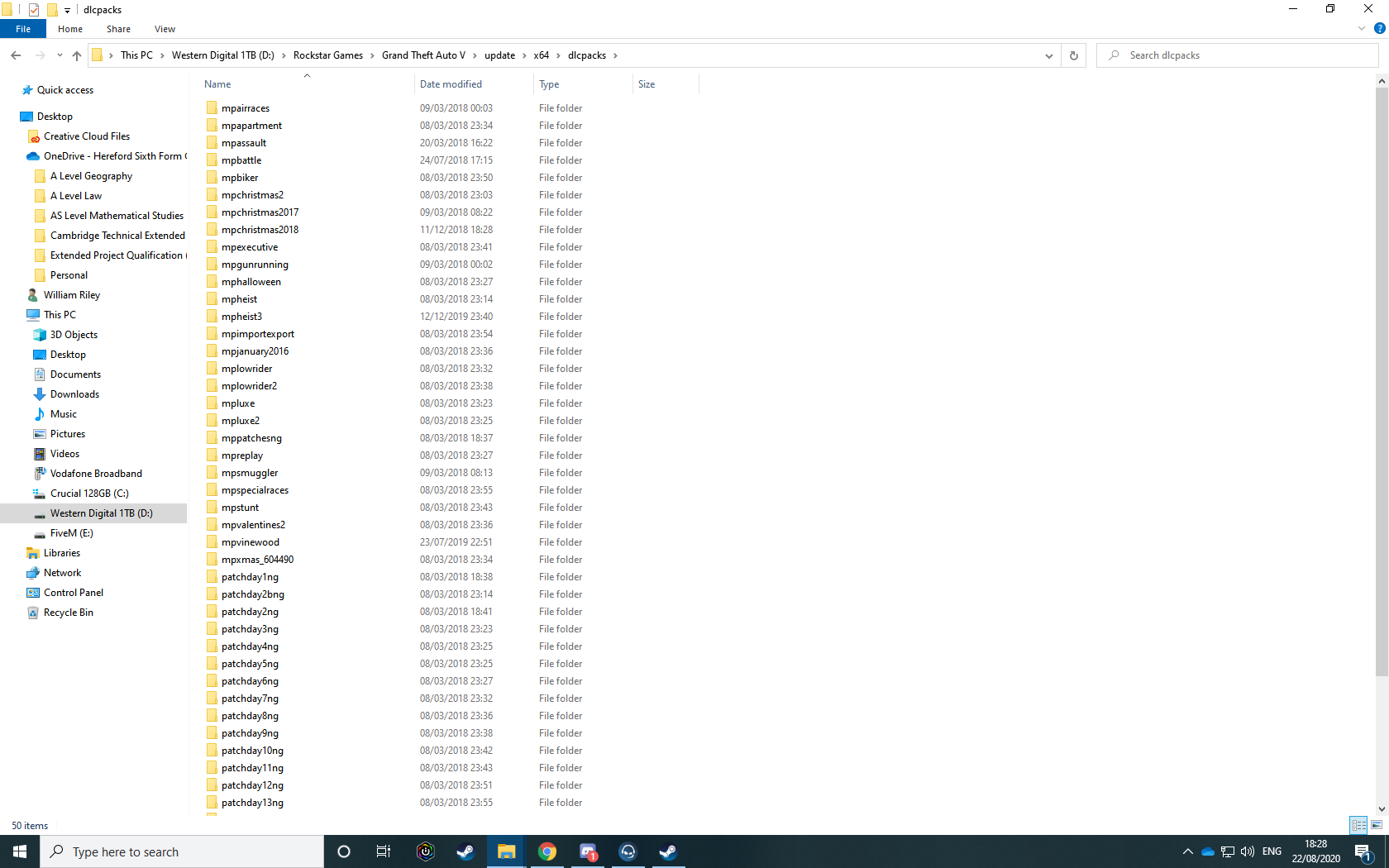
Task: Open the recent locations dropdown arrow
Action: coord(60,55)
